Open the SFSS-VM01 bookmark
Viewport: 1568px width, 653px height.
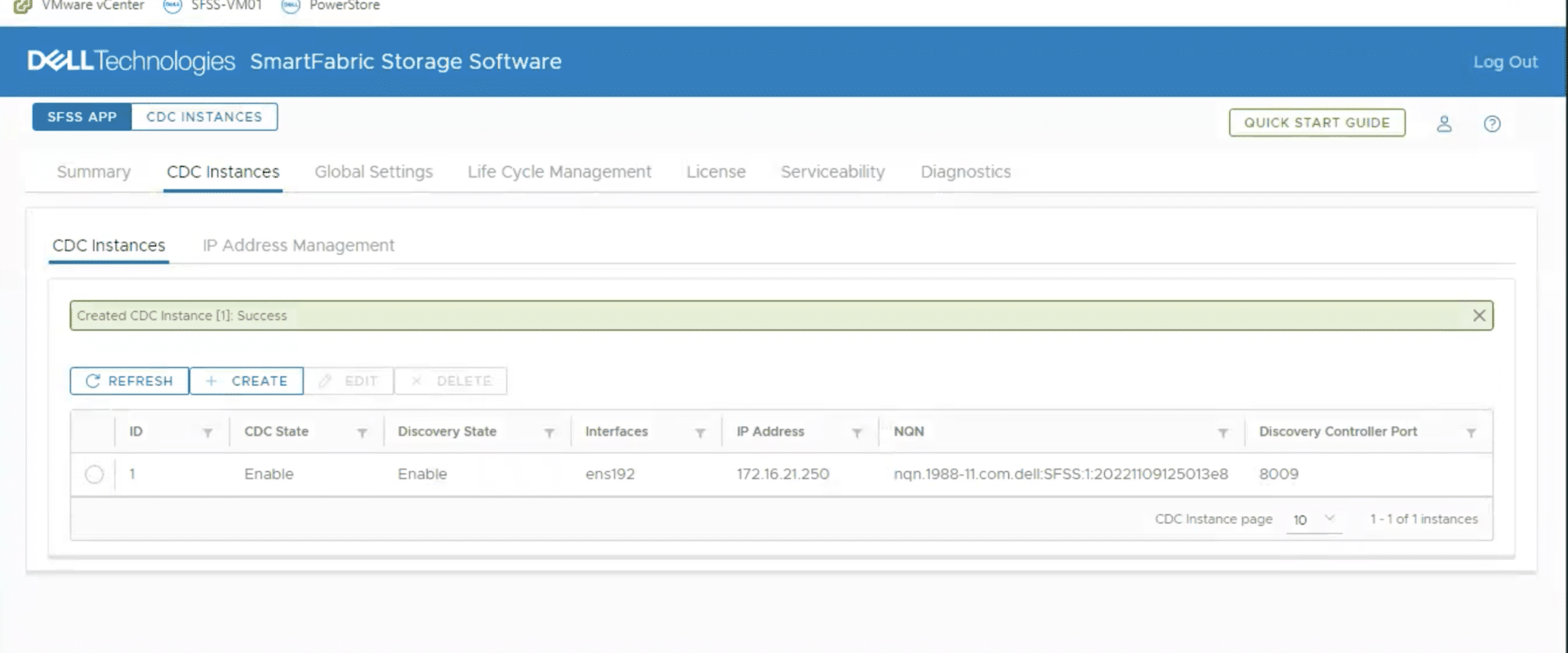click(213, 6)
